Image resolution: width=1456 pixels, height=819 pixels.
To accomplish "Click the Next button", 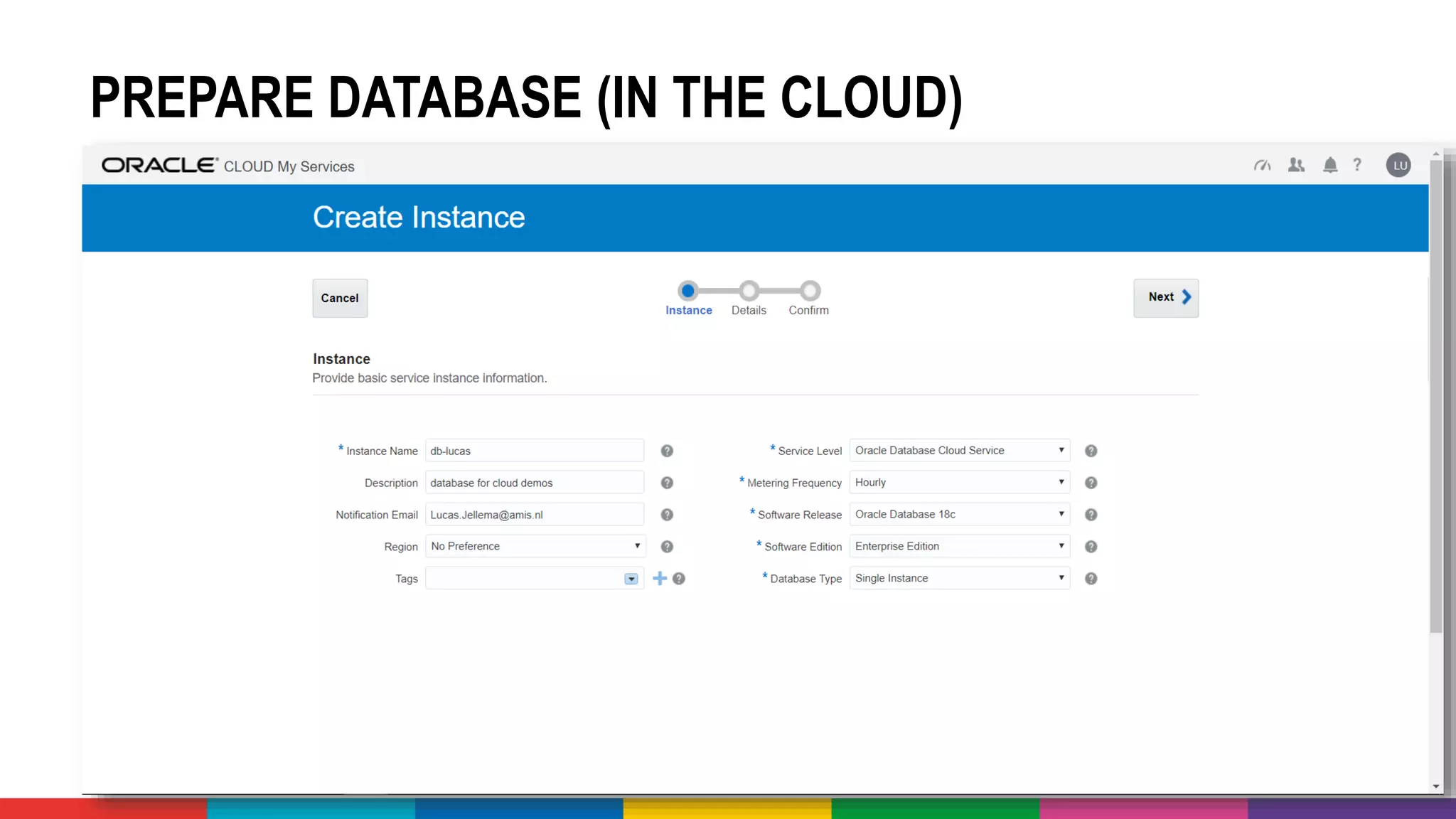I will 1166,298.
